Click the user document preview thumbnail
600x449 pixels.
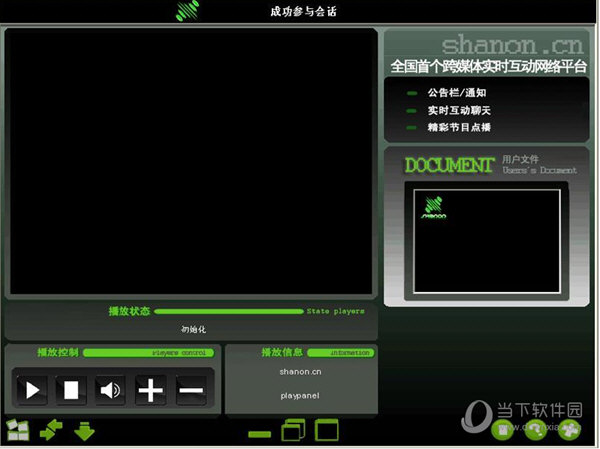(487, 241)
